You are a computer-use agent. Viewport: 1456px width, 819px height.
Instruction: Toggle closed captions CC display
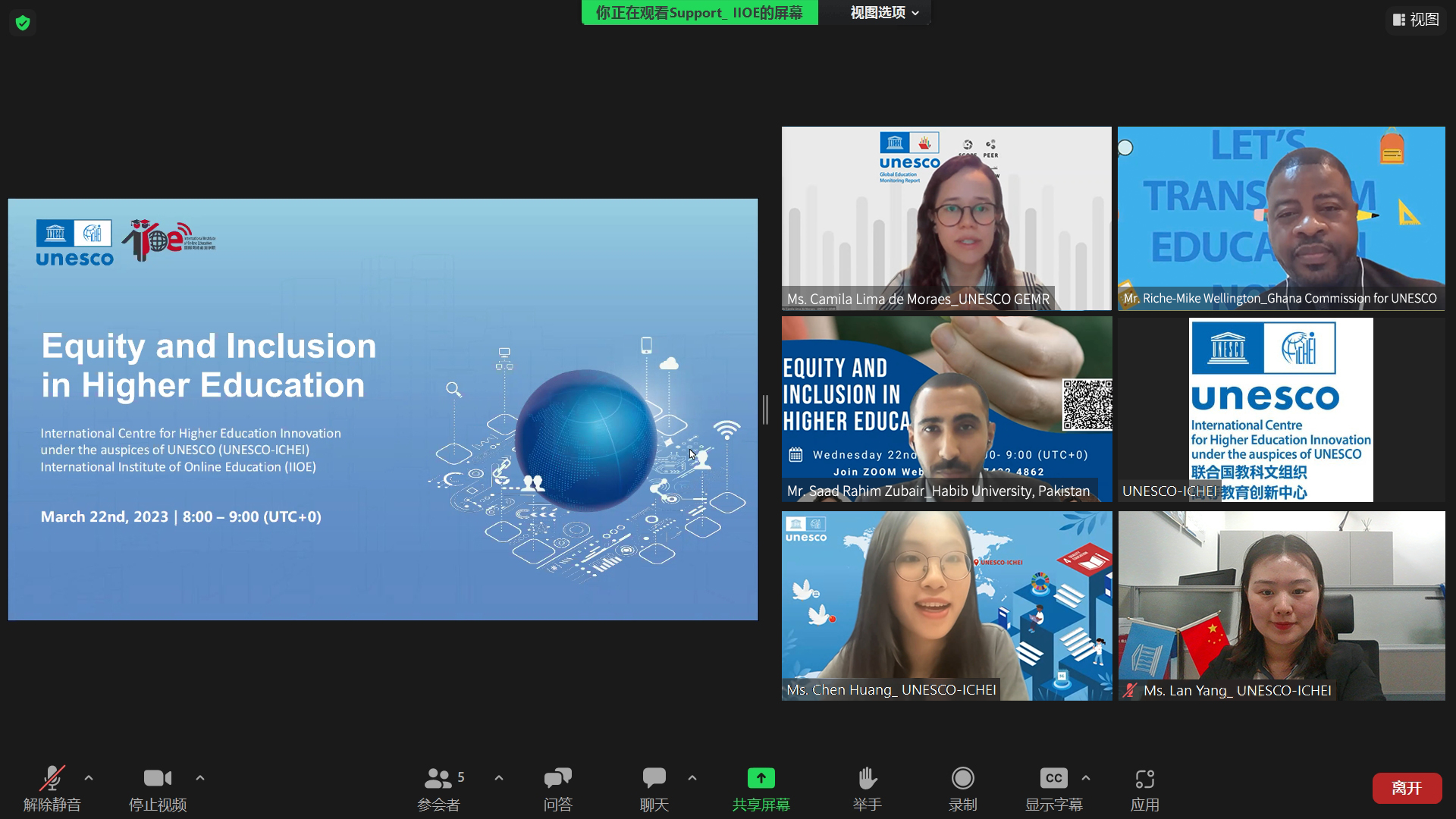point(1053,780)
